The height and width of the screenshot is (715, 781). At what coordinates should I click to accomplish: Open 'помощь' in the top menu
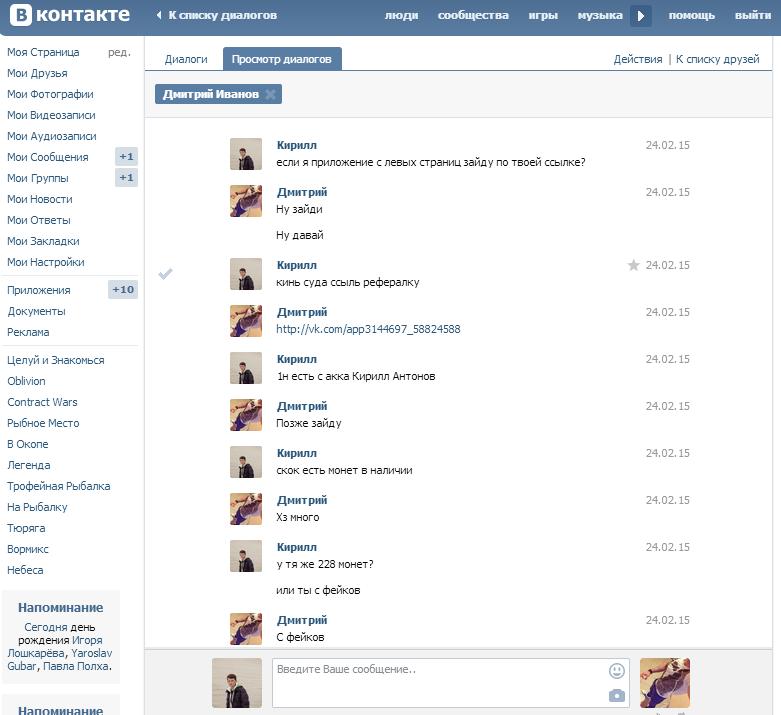pos(691,15)
